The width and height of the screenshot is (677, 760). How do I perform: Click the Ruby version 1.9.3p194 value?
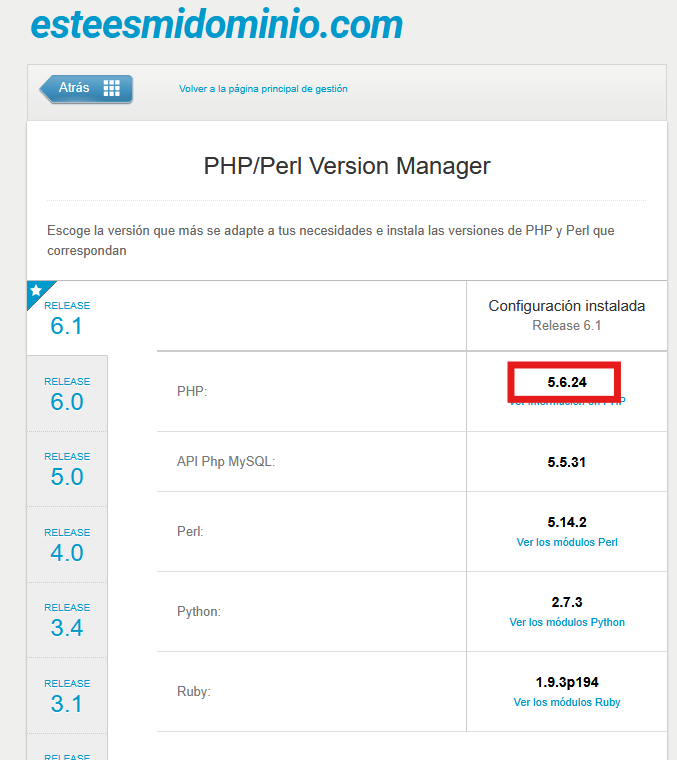[567, 683]
